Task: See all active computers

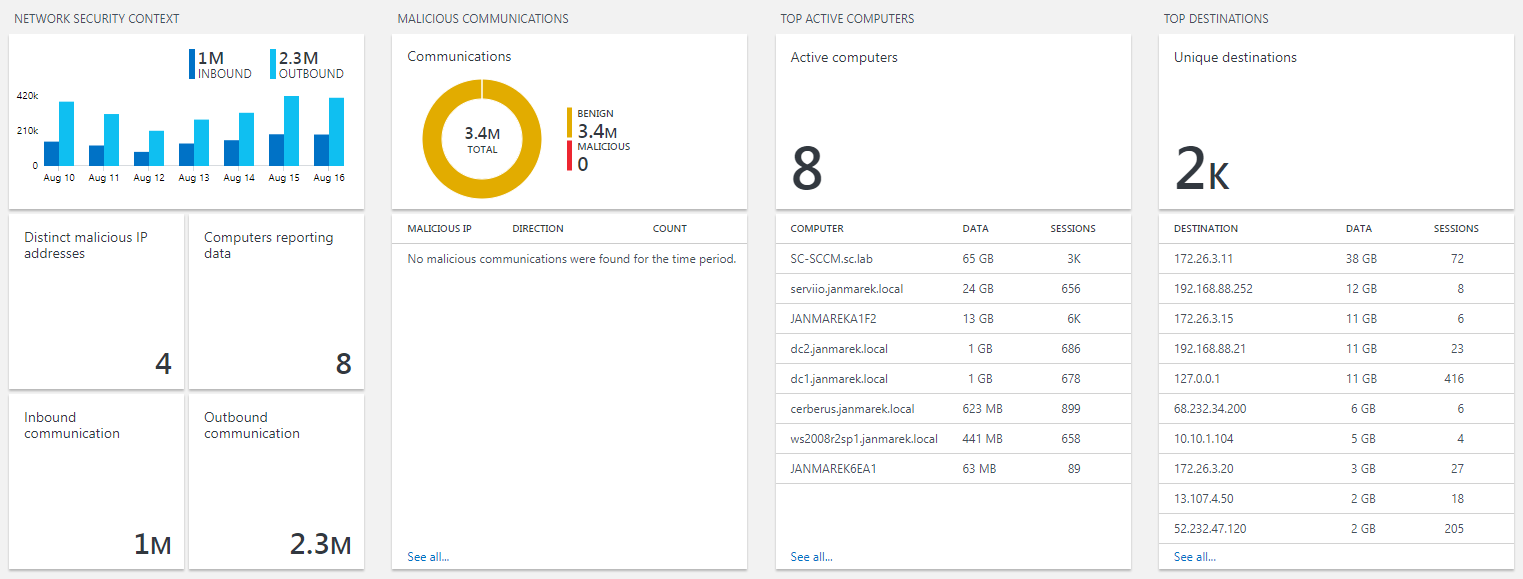Action: point(811,557)
